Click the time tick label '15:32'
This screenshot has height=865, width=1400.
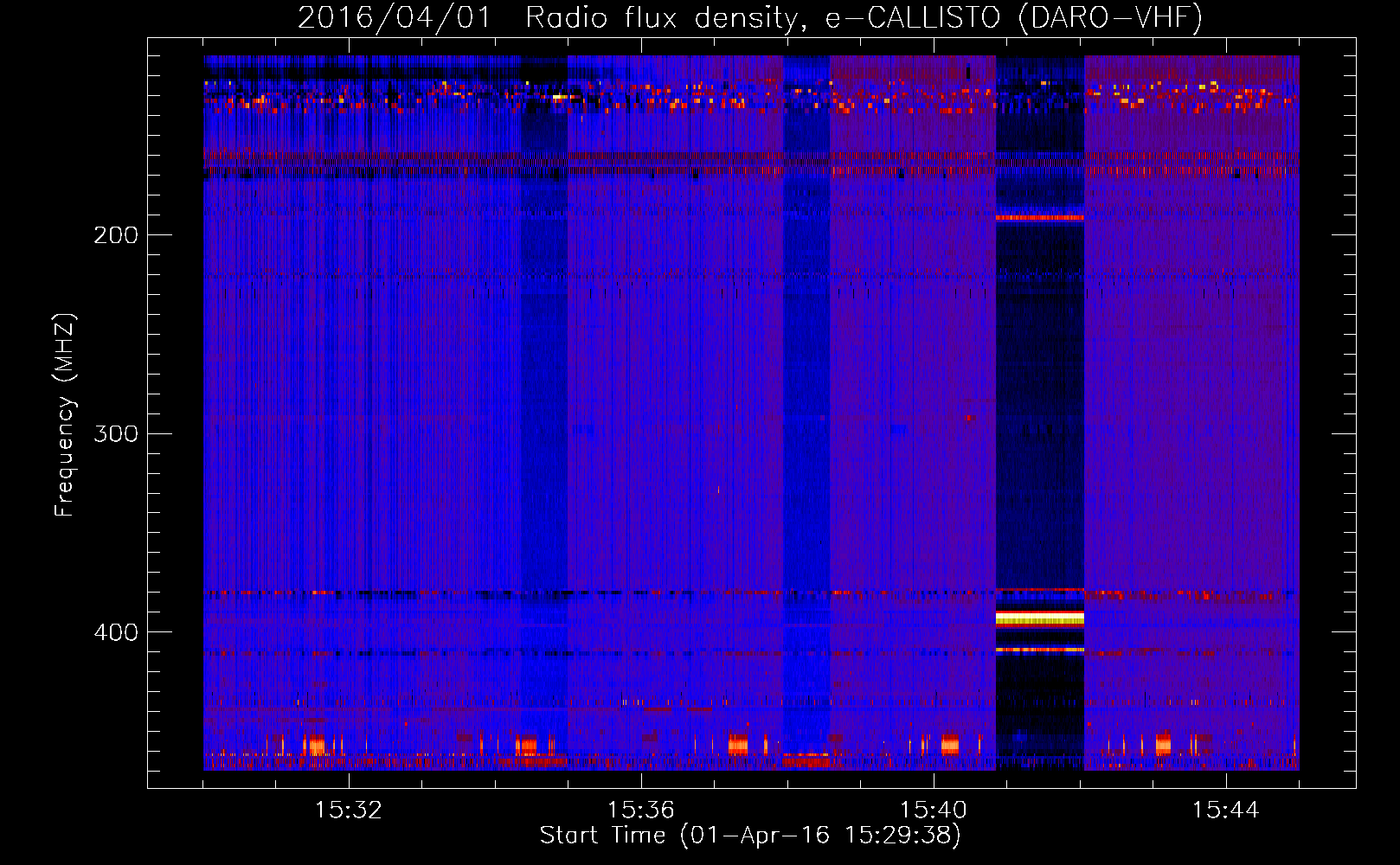[x=348, y=811]
